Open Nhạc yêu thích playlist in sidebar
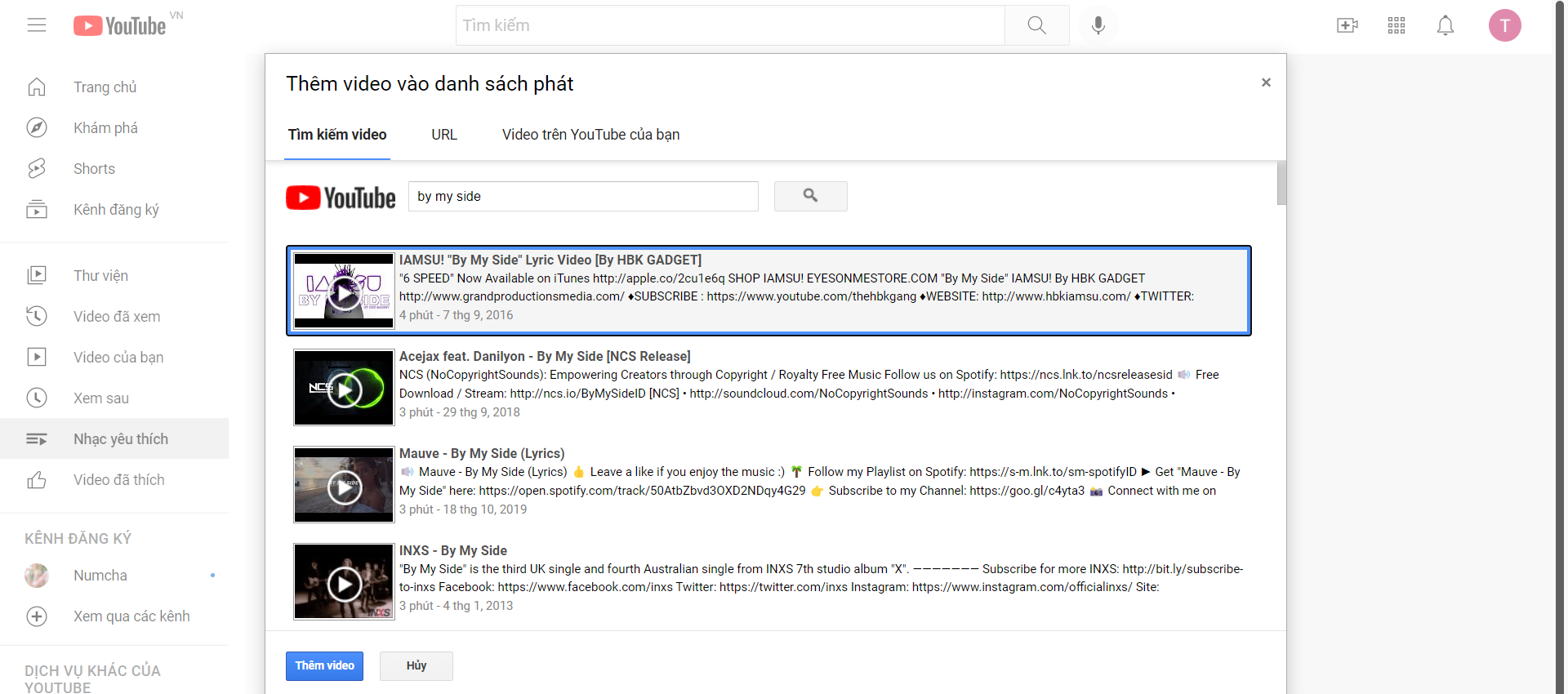Image resolution: width=1568 pixels, height=694 pixels. click(120, 439)
